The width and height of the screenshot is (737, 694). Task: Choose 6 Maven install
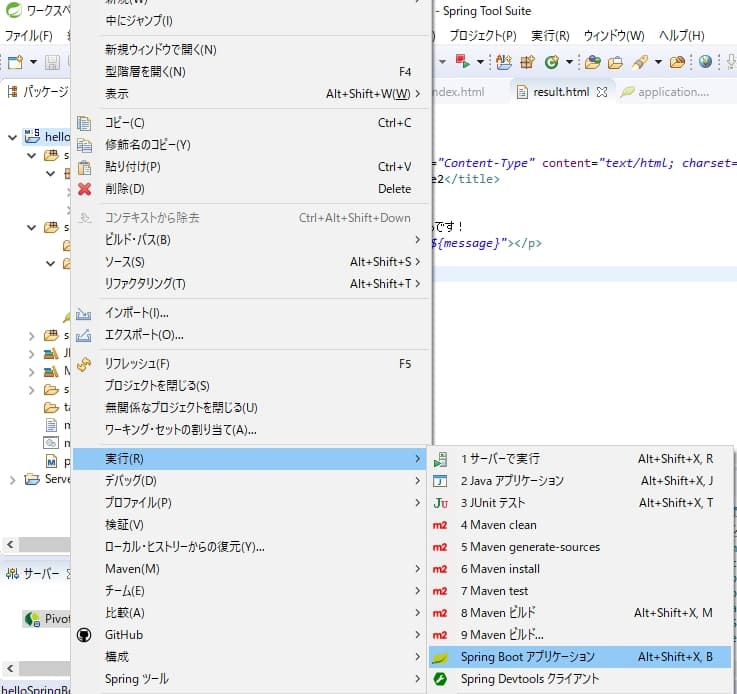(x=580, y=569)
